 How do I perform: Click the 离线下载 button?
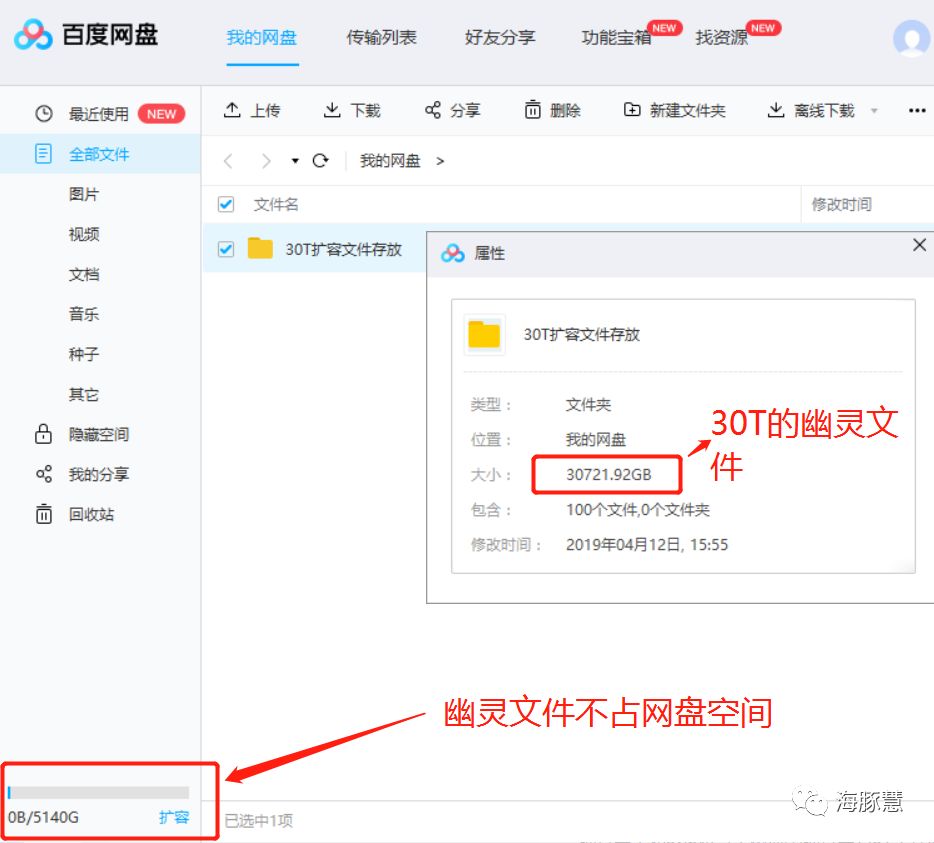click(811, 110)
